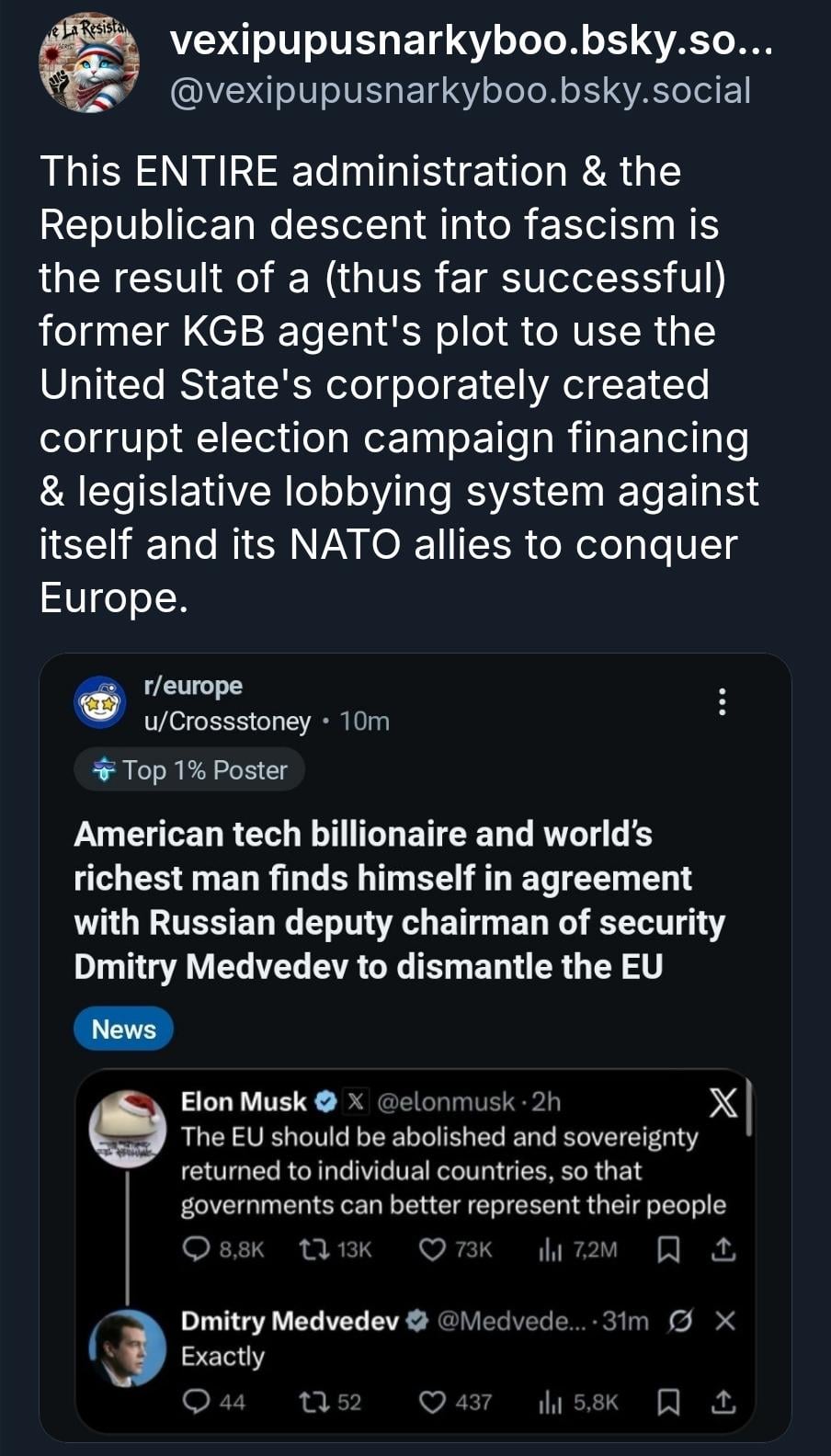Open the vexipupusnarkyboo profile avatar

tap(89, 63)
